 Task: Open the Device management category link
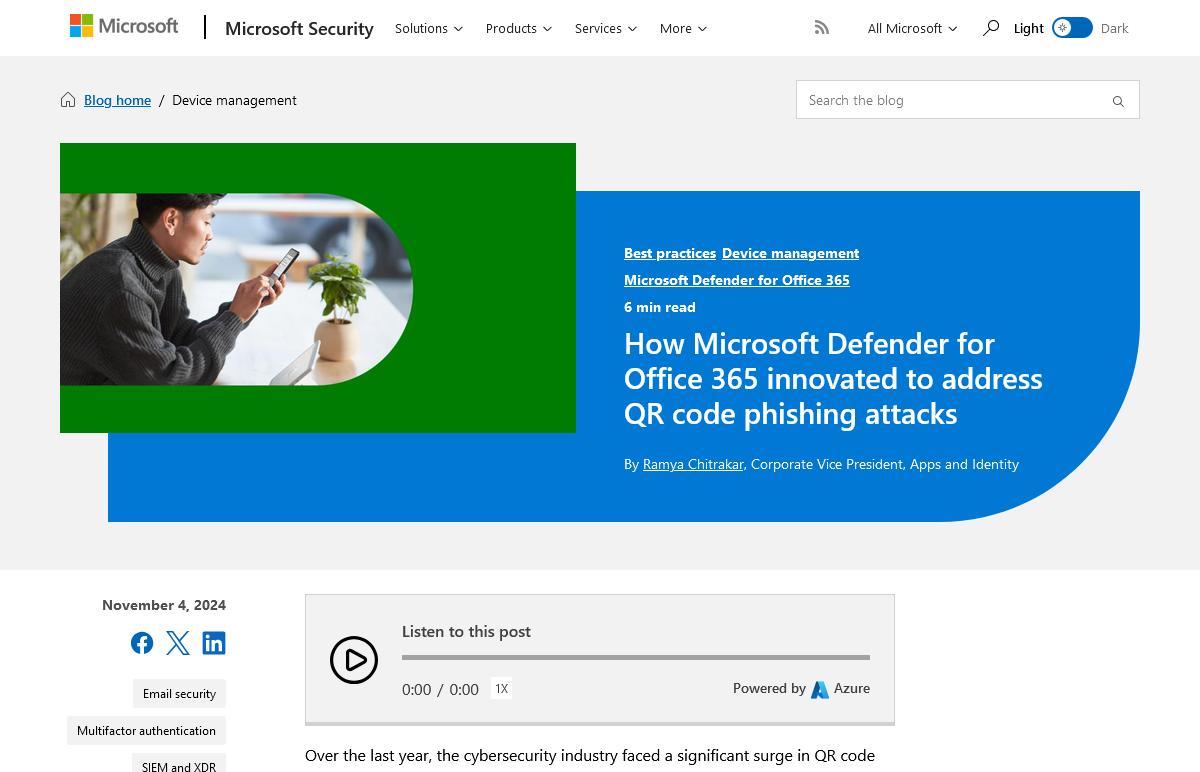(x=790, y=253)
